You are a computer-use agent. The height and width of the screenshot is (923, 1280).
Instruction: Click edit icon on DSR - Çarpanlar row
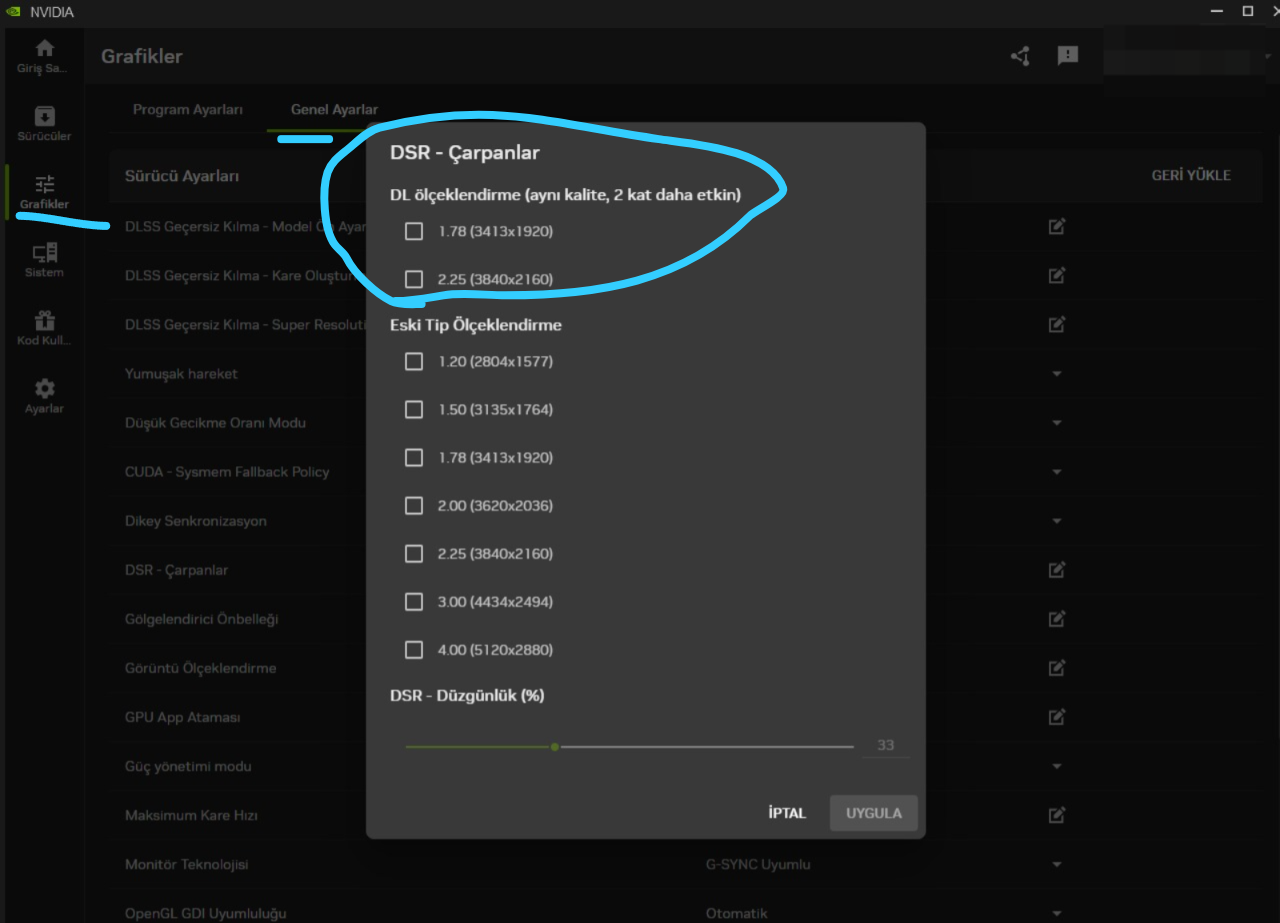pyautogui.click(x=1057, y=570)
